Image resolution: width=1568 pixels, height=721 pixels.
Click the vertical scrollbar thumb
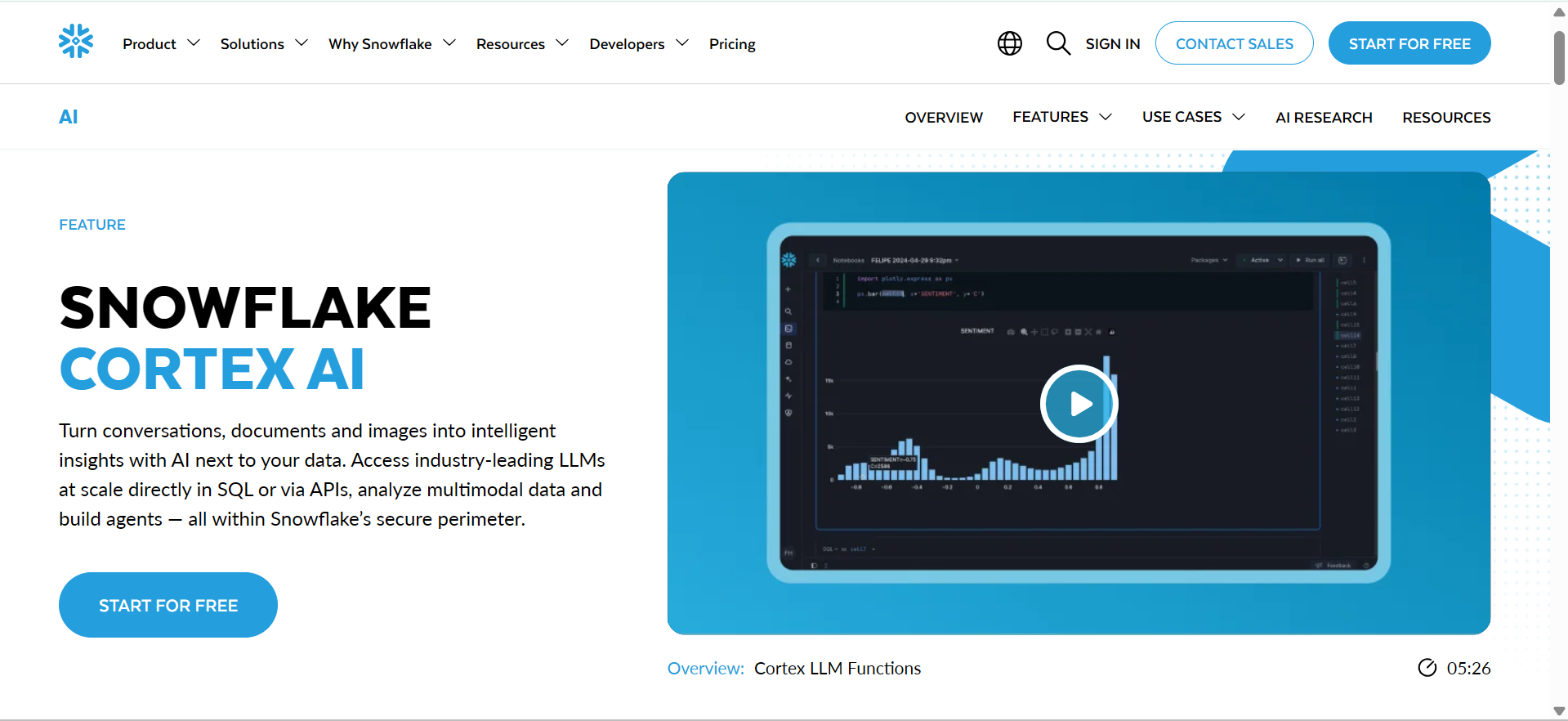[1559, 57]
